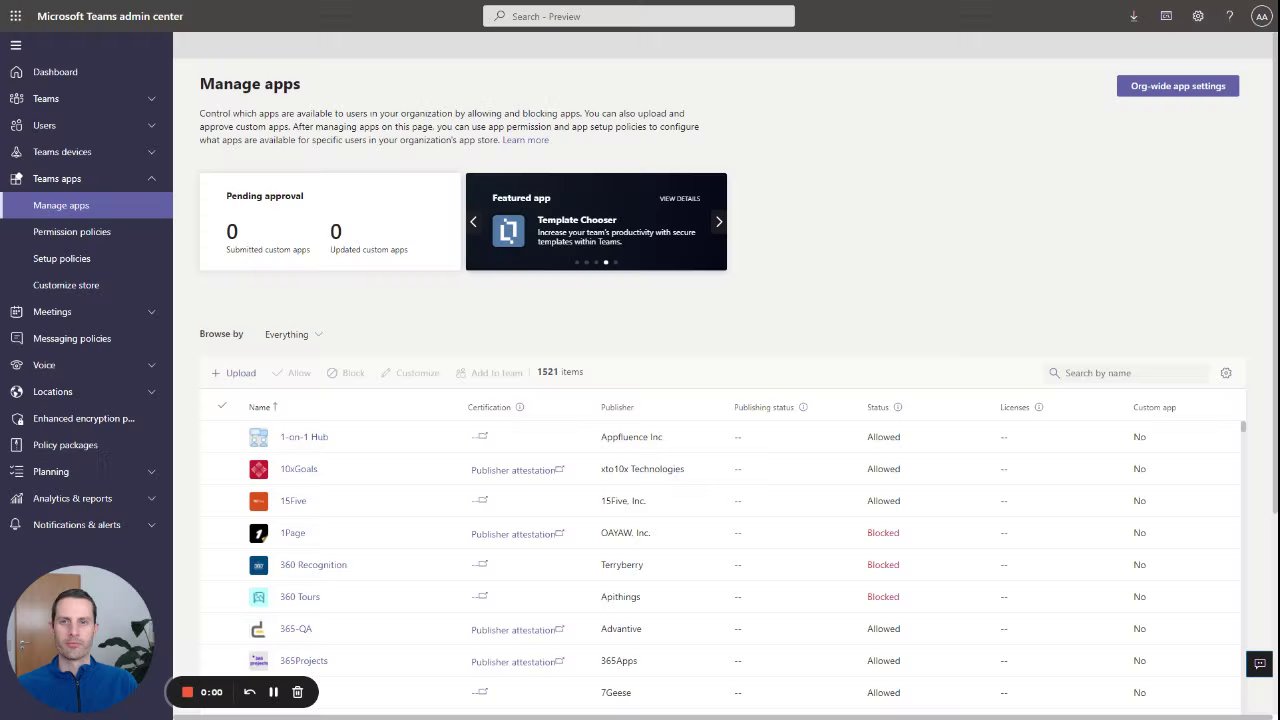Collapse the Teams apps section
This screenshot has width=1280, height=720.
tap(152, 178)
